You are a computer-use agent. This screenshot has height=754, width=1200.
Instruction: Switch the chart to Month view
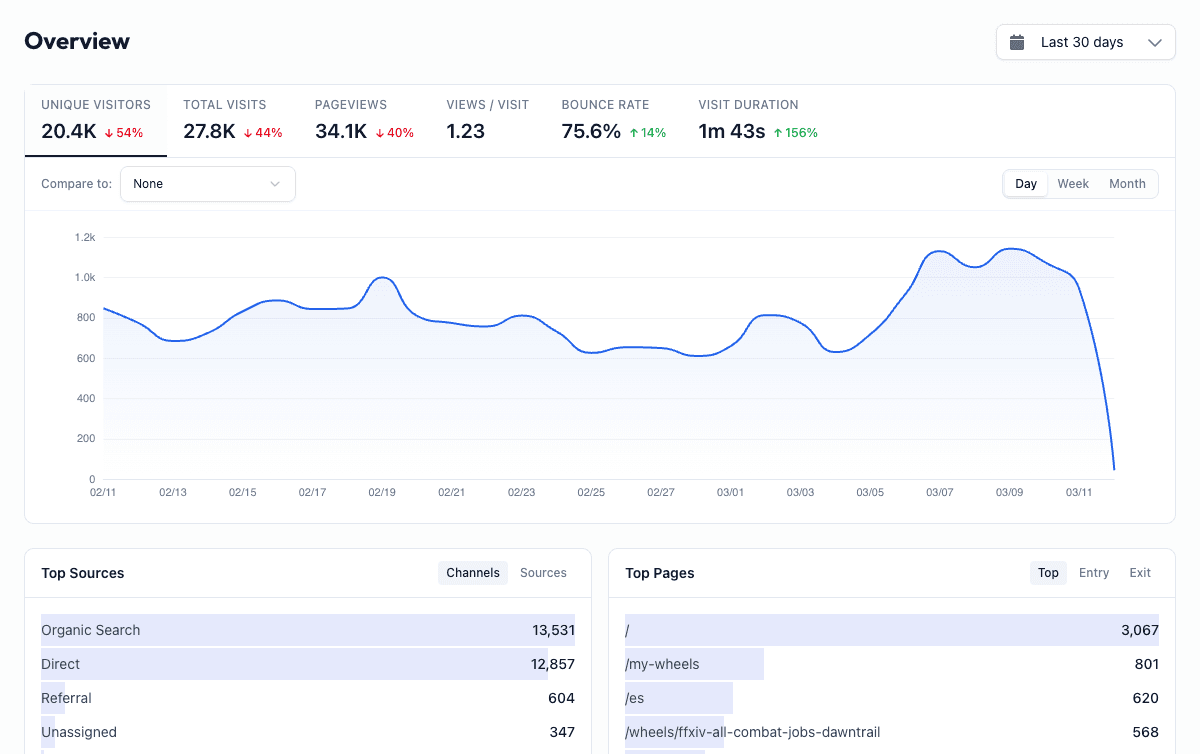[x=1127, y=184]
